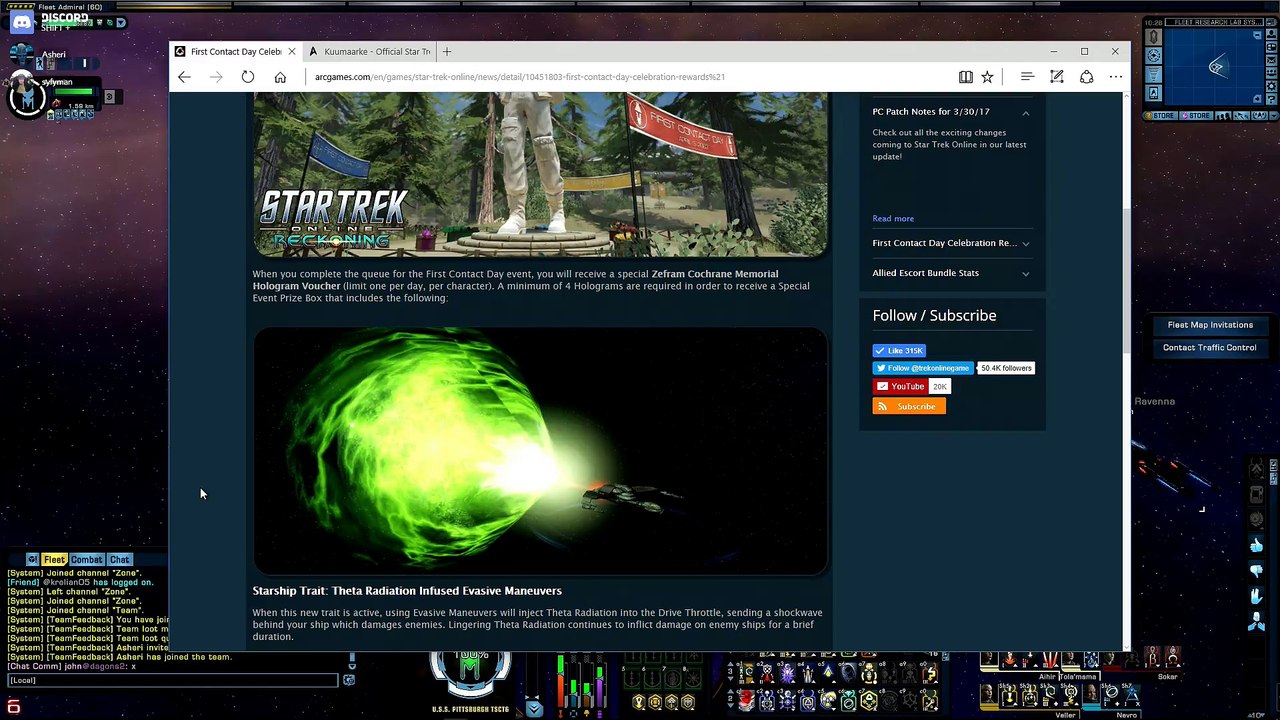The image size is (1280, 720).
Task: Open the chat settings icon beside Fleet tab
Action: point(33,560)
